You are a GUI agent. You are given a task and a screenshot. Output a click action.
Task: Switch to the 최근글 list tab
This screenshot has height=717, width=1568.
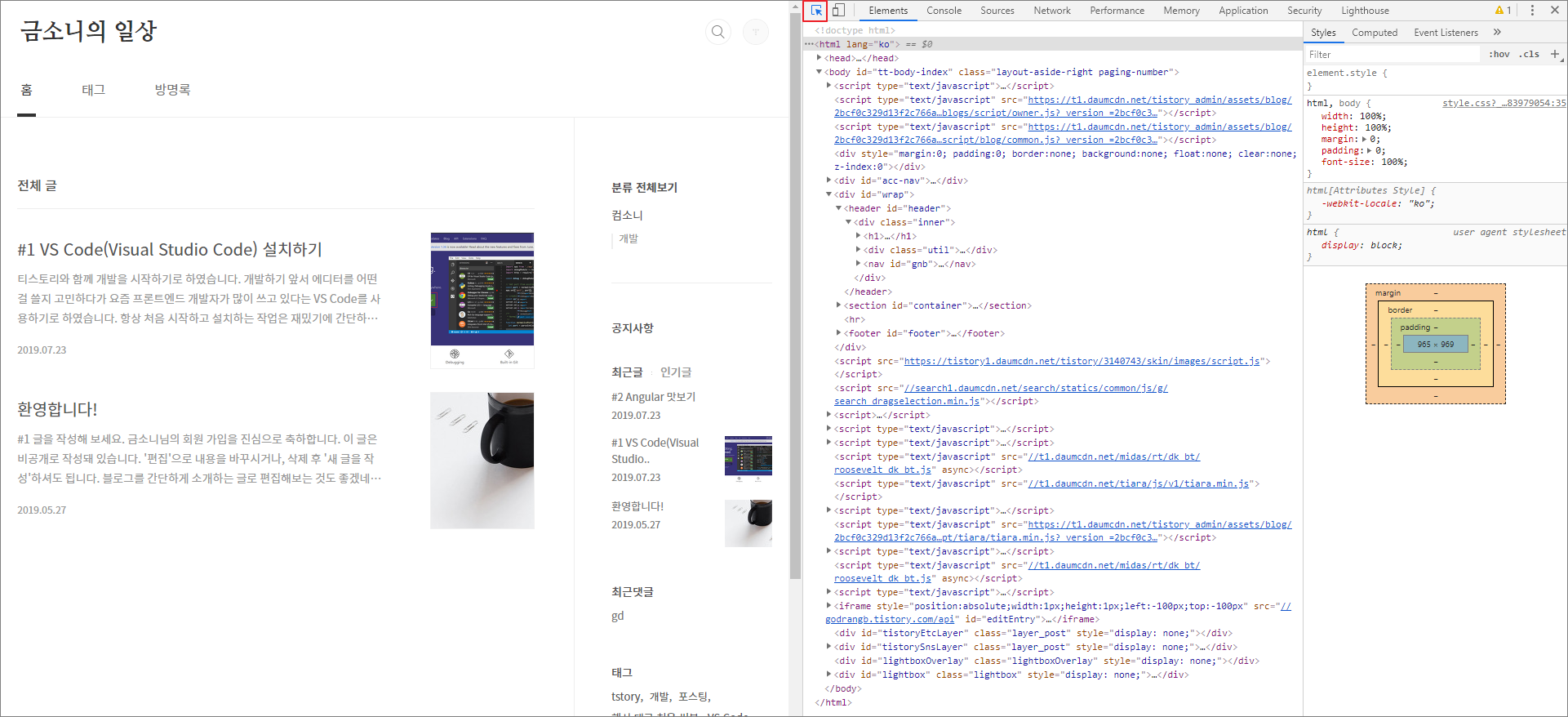(x=627, y=372)
